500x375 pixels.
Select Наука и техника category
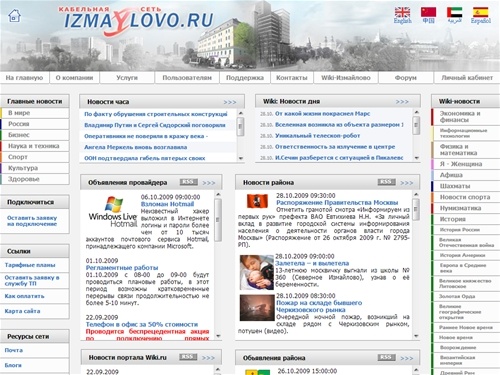pos(35,146)
